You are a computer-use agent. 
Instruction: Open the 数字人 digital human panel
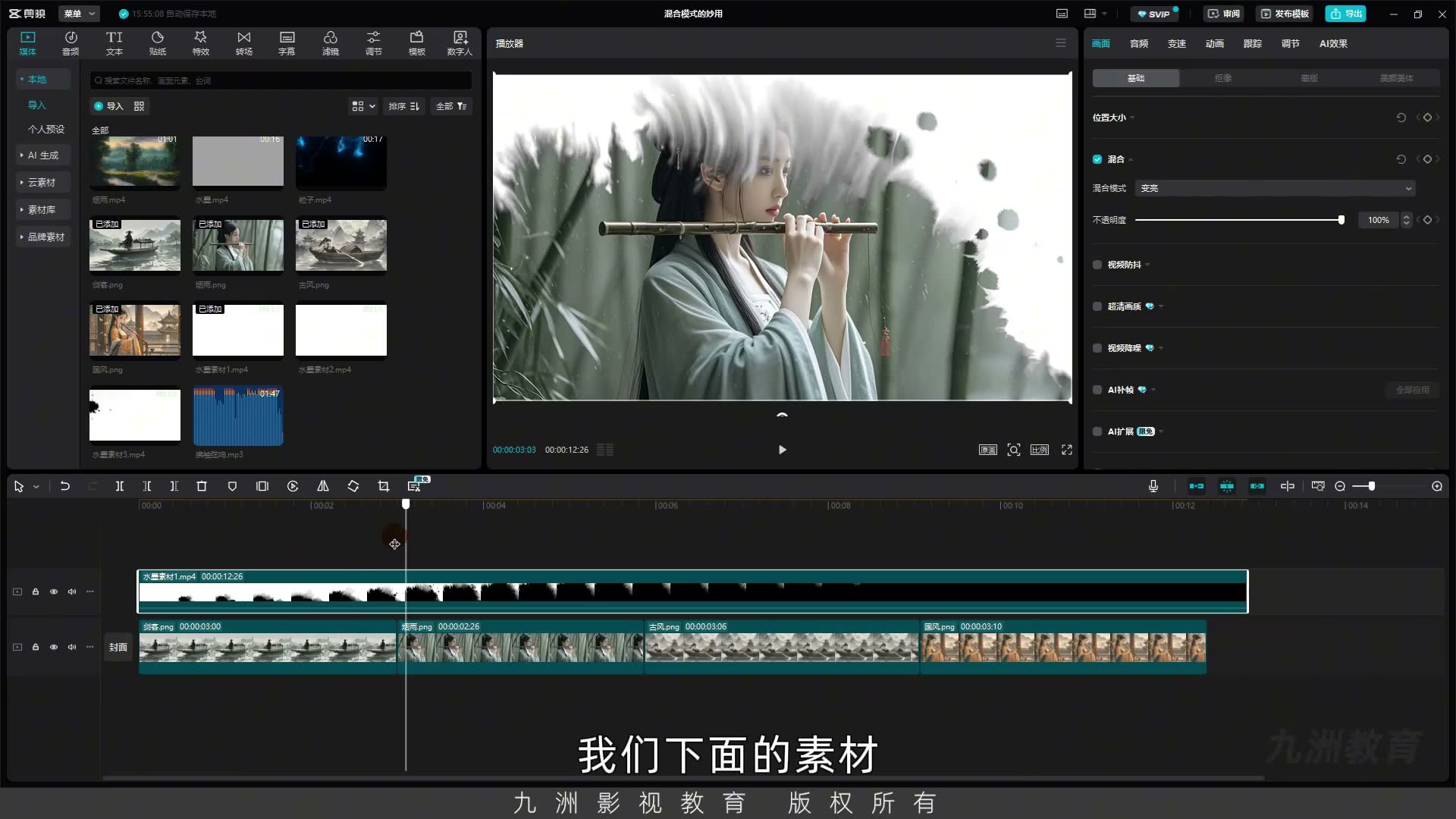pos(460,43)
